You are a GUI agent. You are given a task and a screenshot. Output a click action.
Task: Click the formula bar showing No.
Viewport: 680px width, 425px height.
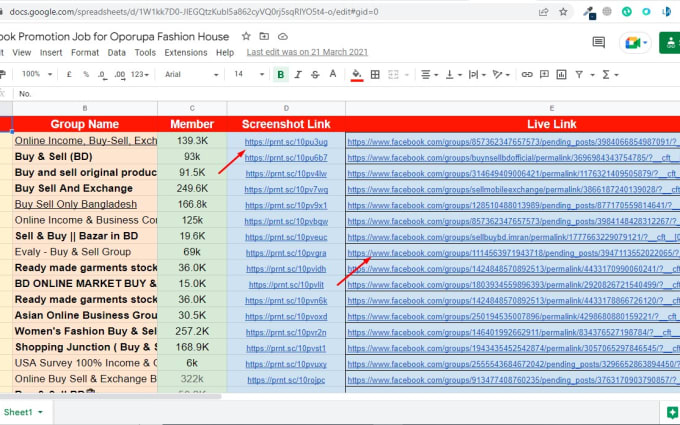coord(347,94)
